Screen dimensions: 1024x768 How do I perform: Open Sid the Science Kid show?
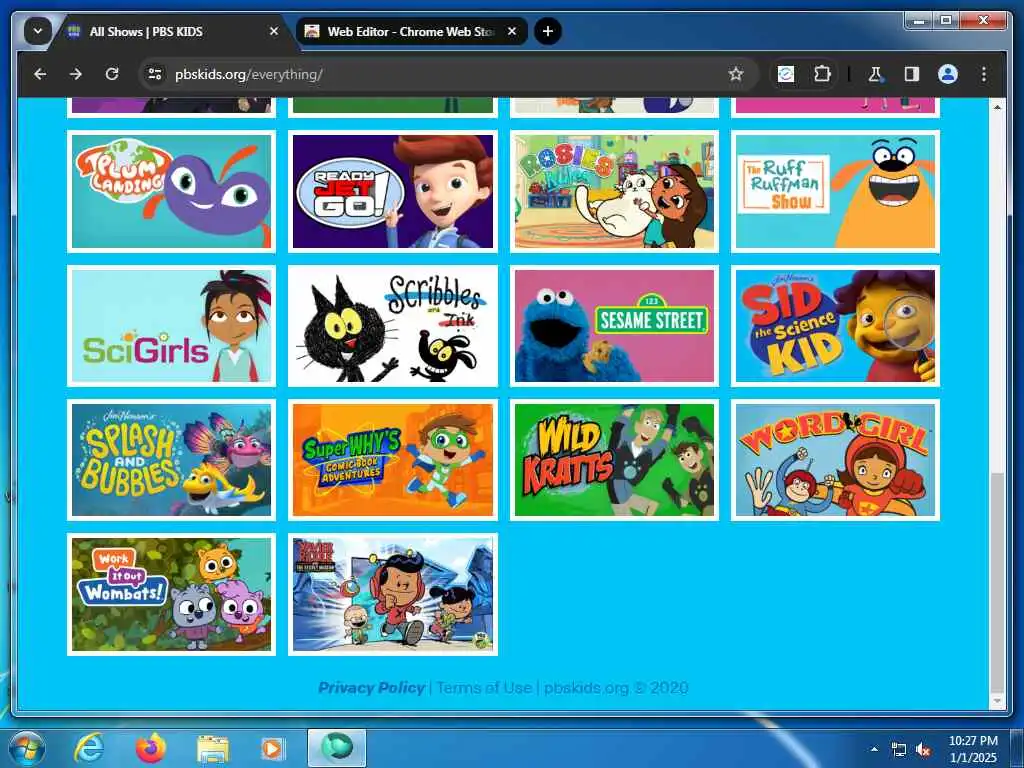835,326
